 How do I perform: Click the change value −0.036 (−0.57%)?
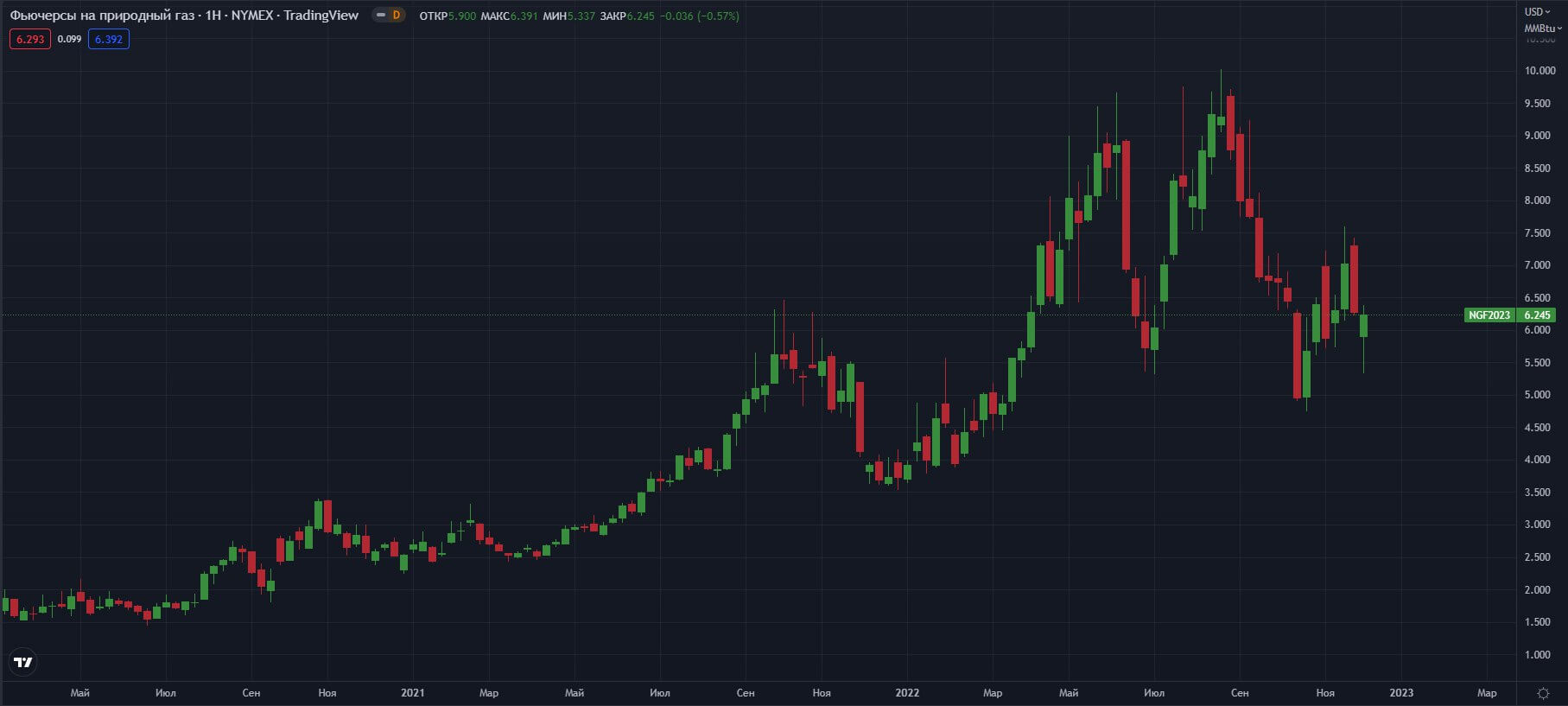(x=700, y=16)
